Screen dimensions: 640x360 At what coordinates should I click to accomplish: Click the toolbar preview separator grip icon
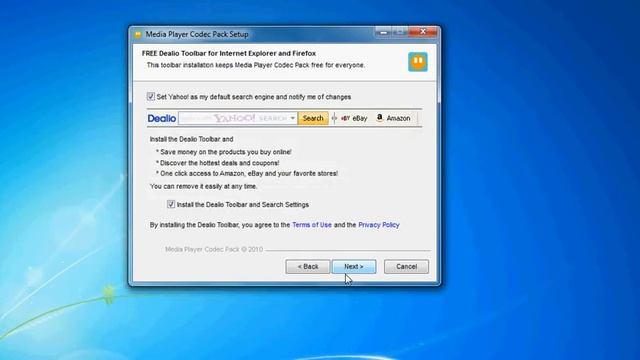pyautogui.click(x=334, y=118)
